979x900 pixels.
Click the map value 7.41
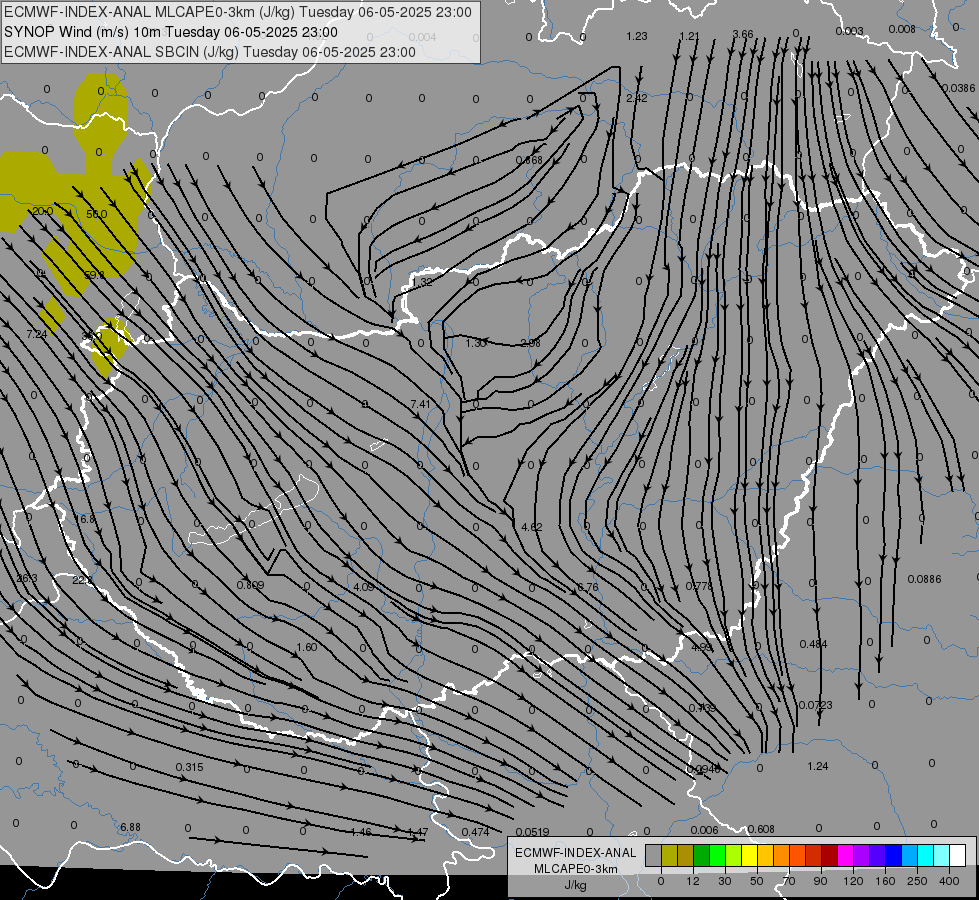click(420, 404)
